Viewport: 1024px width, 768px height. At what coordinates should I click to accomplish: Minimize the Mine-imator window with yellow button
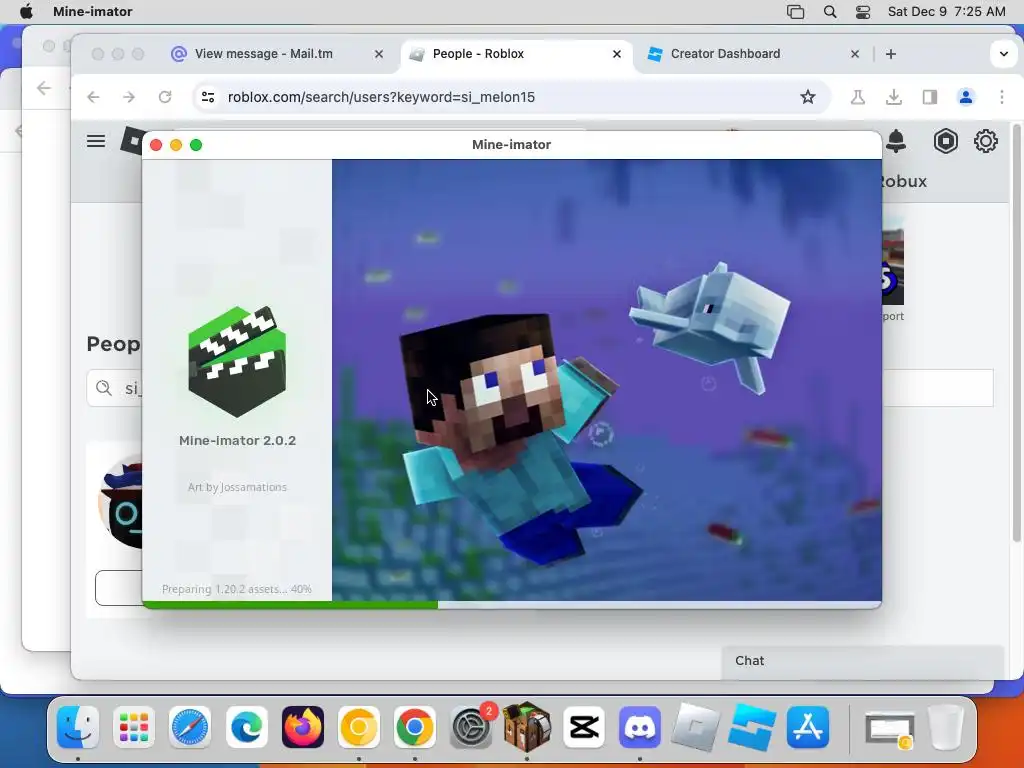[x=176, y=145]
